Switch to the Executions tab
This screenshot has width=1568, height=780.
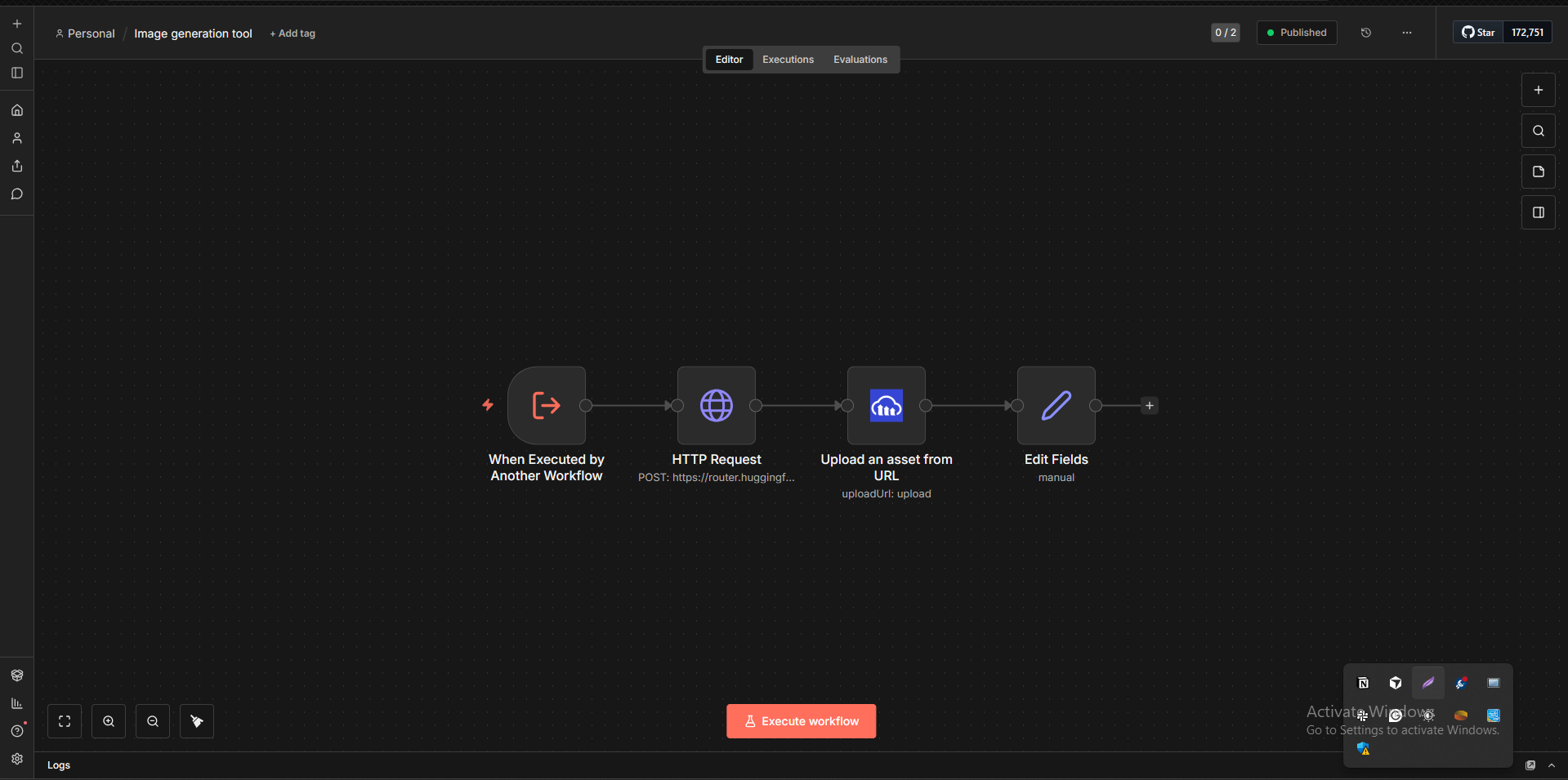coord(788,60)
